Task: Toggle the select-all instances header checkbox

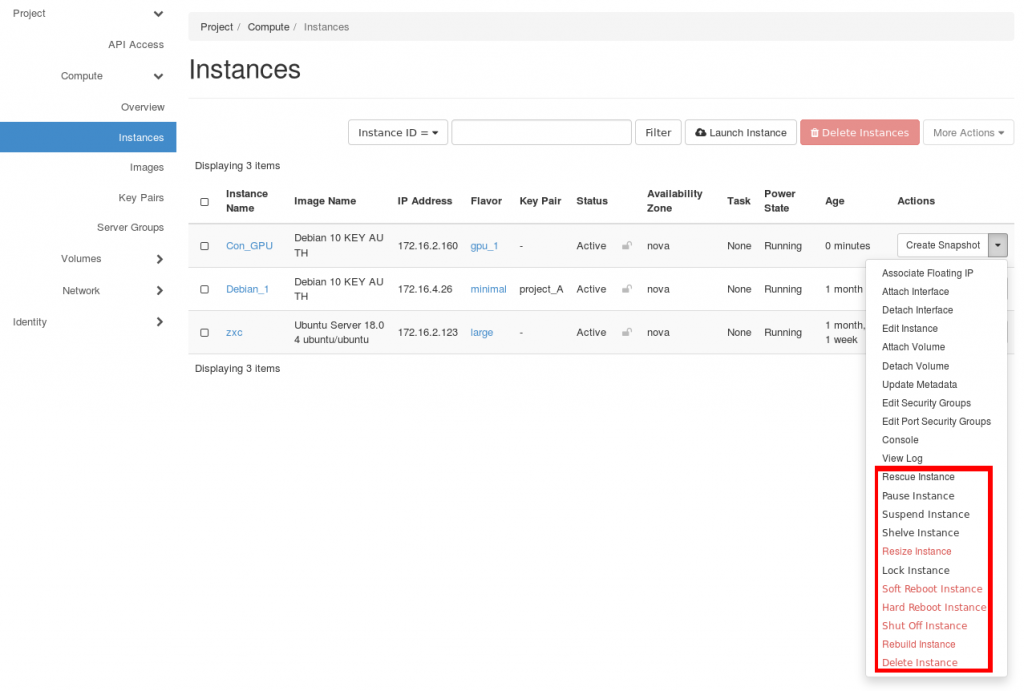Action: coord(205,202)
